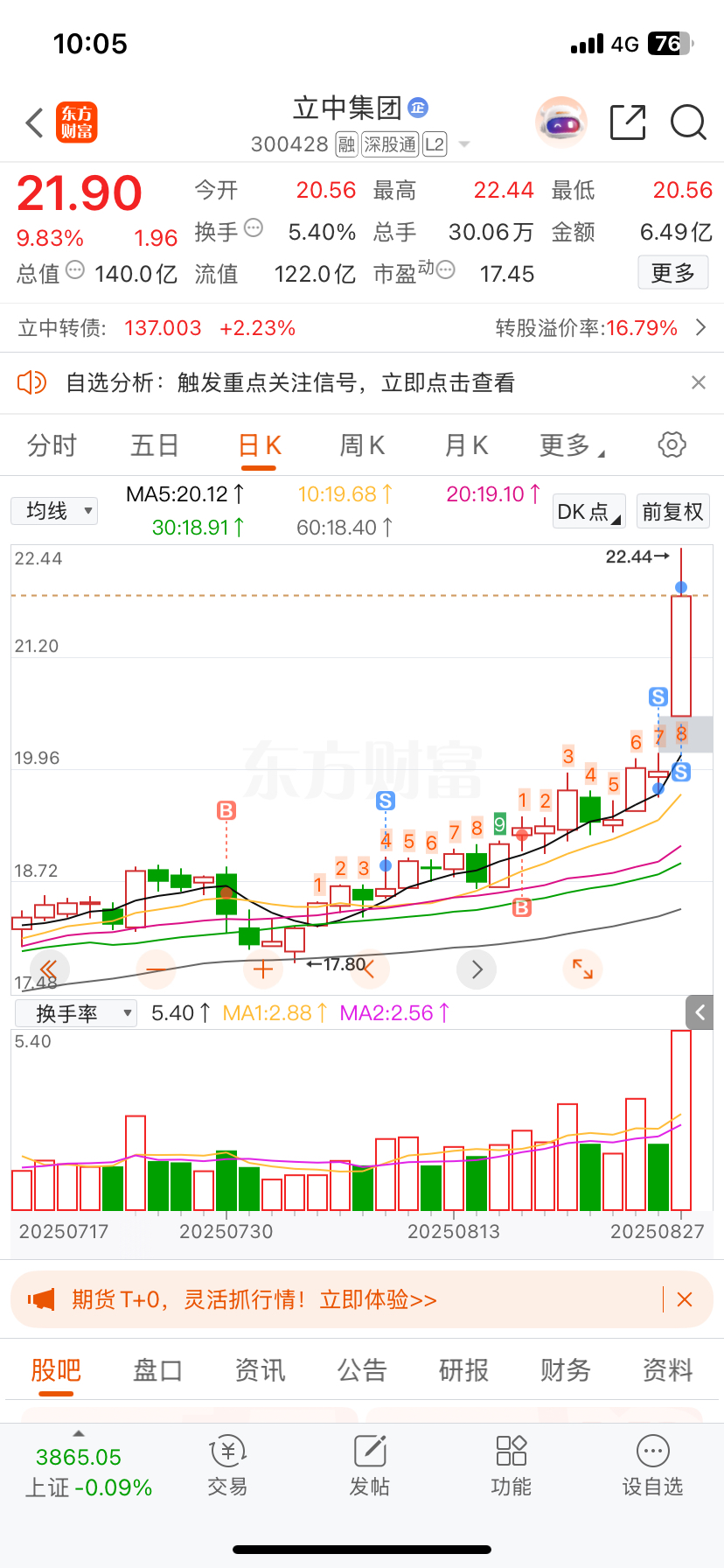Switch to 财务 tab
This screenshot has width=724, height=1568.
pos(566,1370)
